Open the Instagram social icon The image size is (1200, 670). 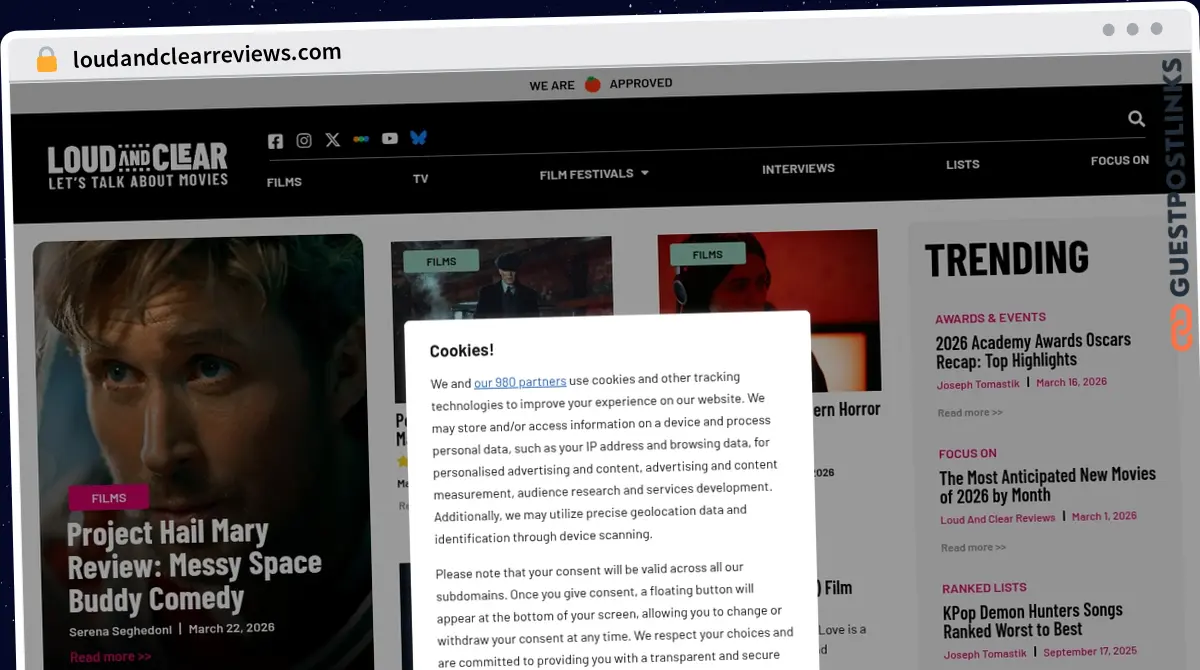point(304,141)
